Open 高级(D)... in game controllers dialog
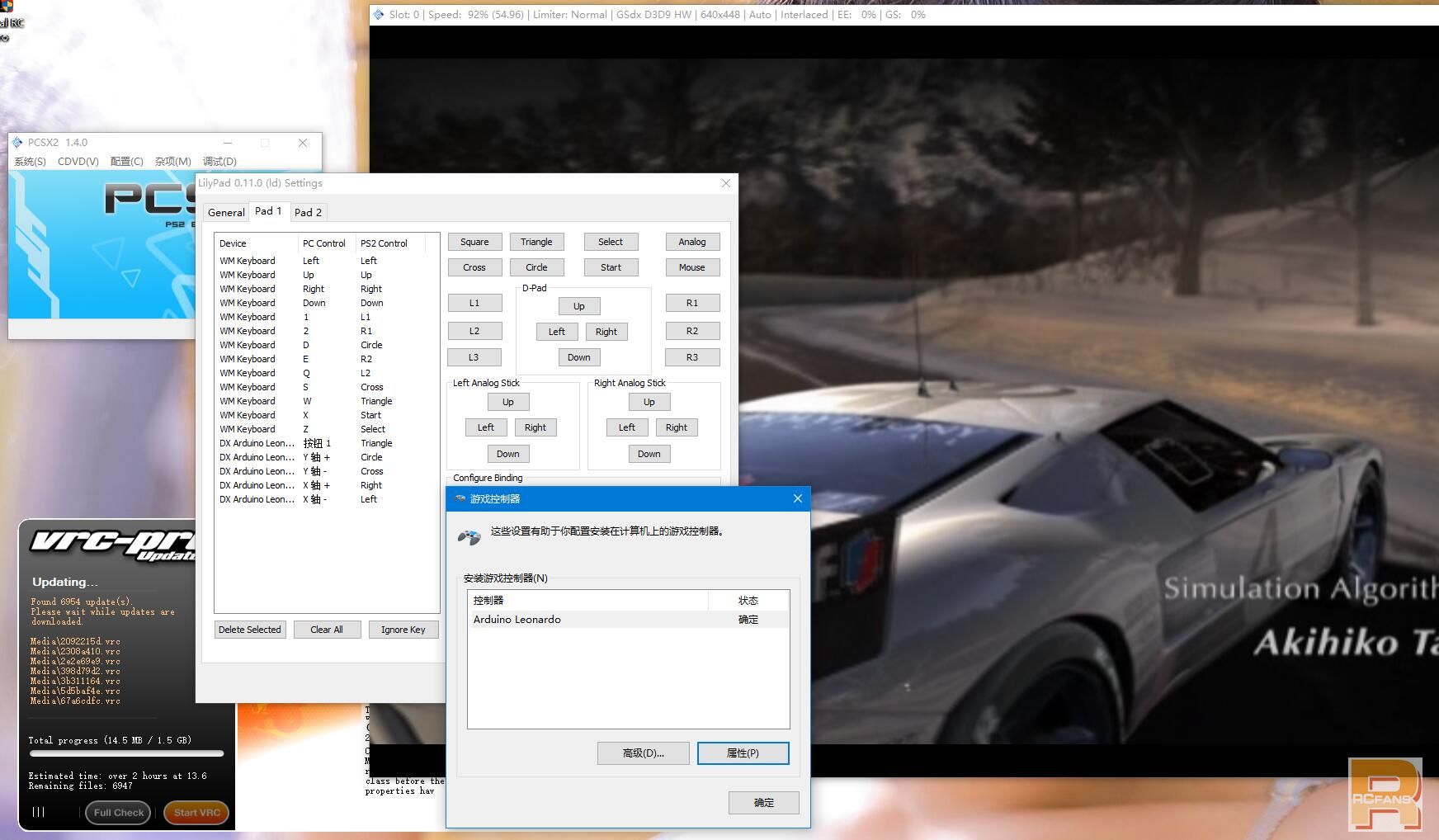 tap(644, 753)
